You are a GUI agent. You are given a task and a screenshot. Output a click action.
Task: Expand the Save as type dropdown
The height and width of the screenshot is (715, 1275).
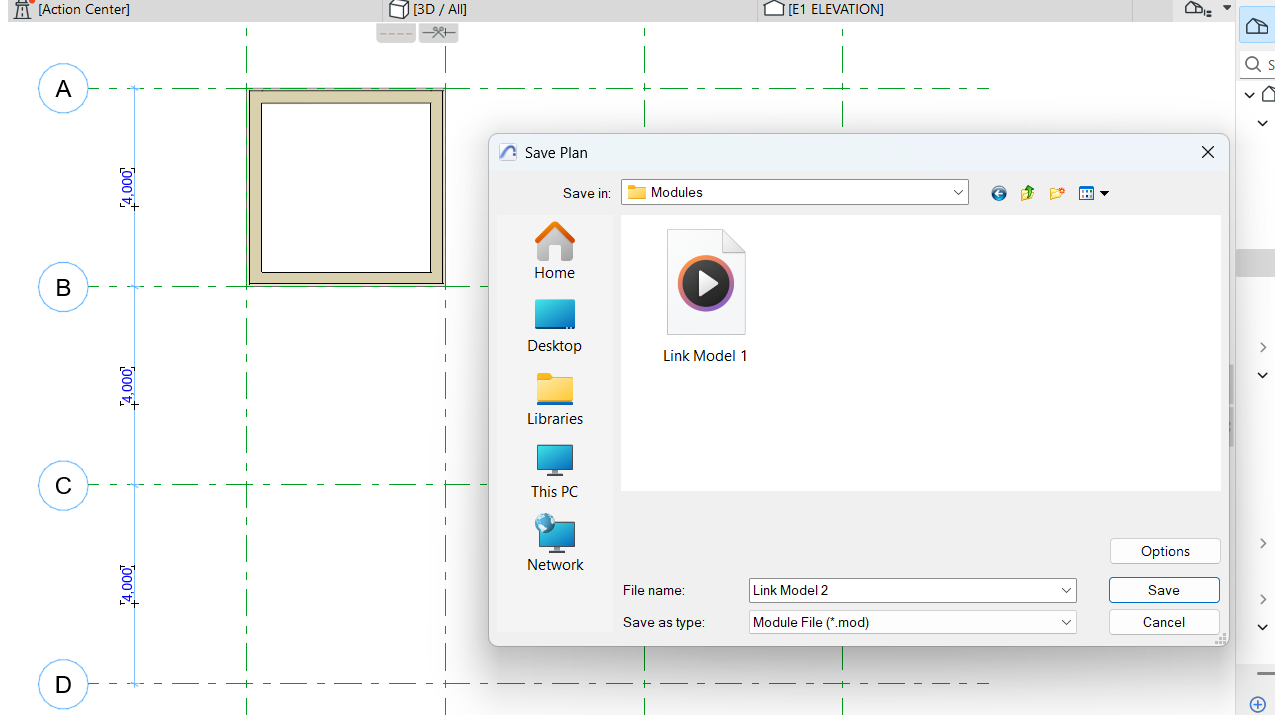[1066, 622]
